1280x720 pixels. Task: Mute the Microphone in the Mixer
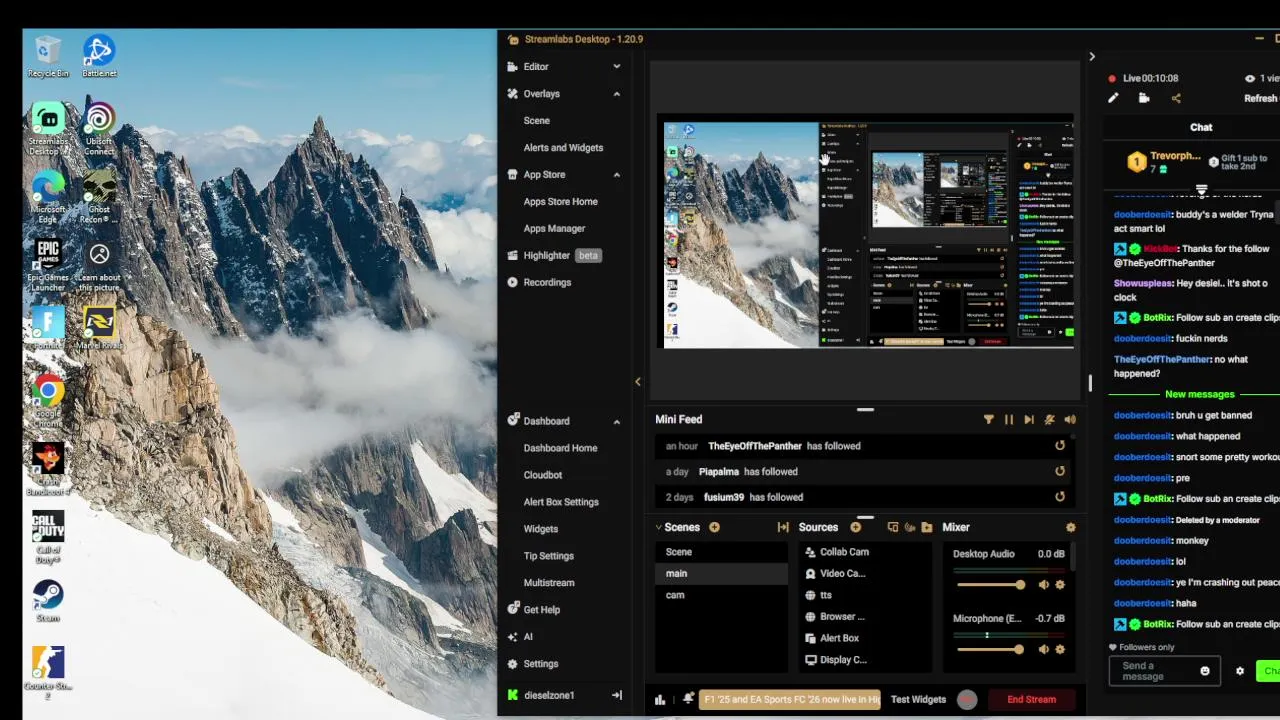1044,650
